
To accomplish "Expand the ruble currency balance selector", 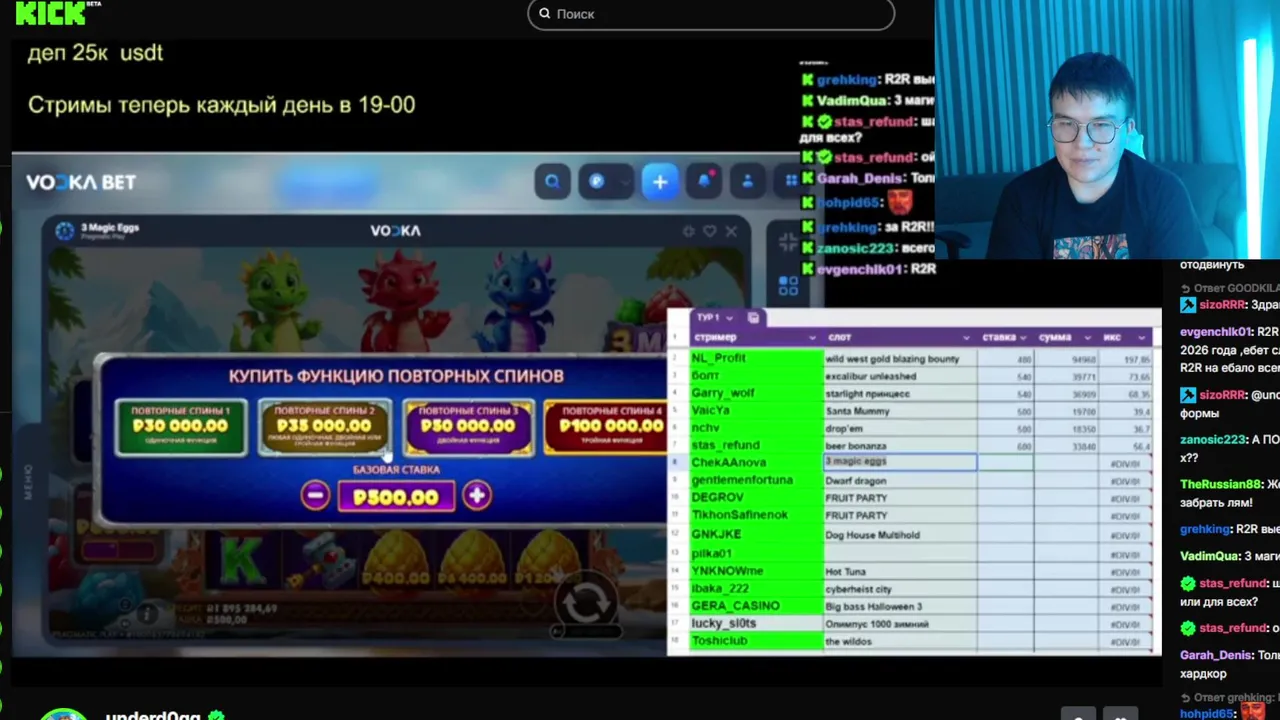I will click(605, 182).
